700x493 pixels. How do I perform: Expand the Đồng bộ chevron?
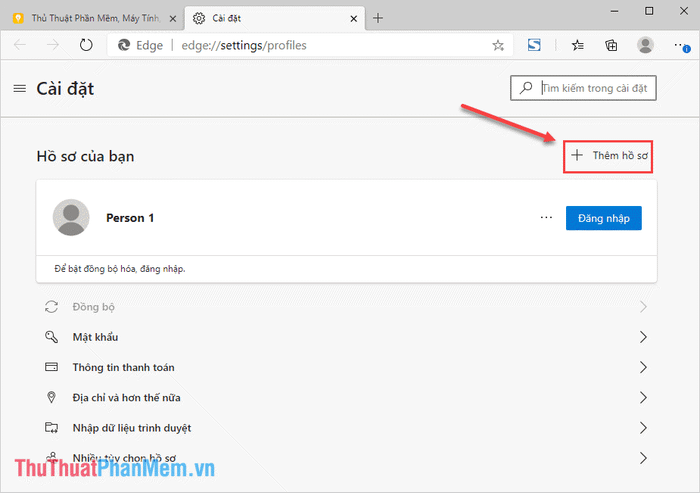[643, 307]
